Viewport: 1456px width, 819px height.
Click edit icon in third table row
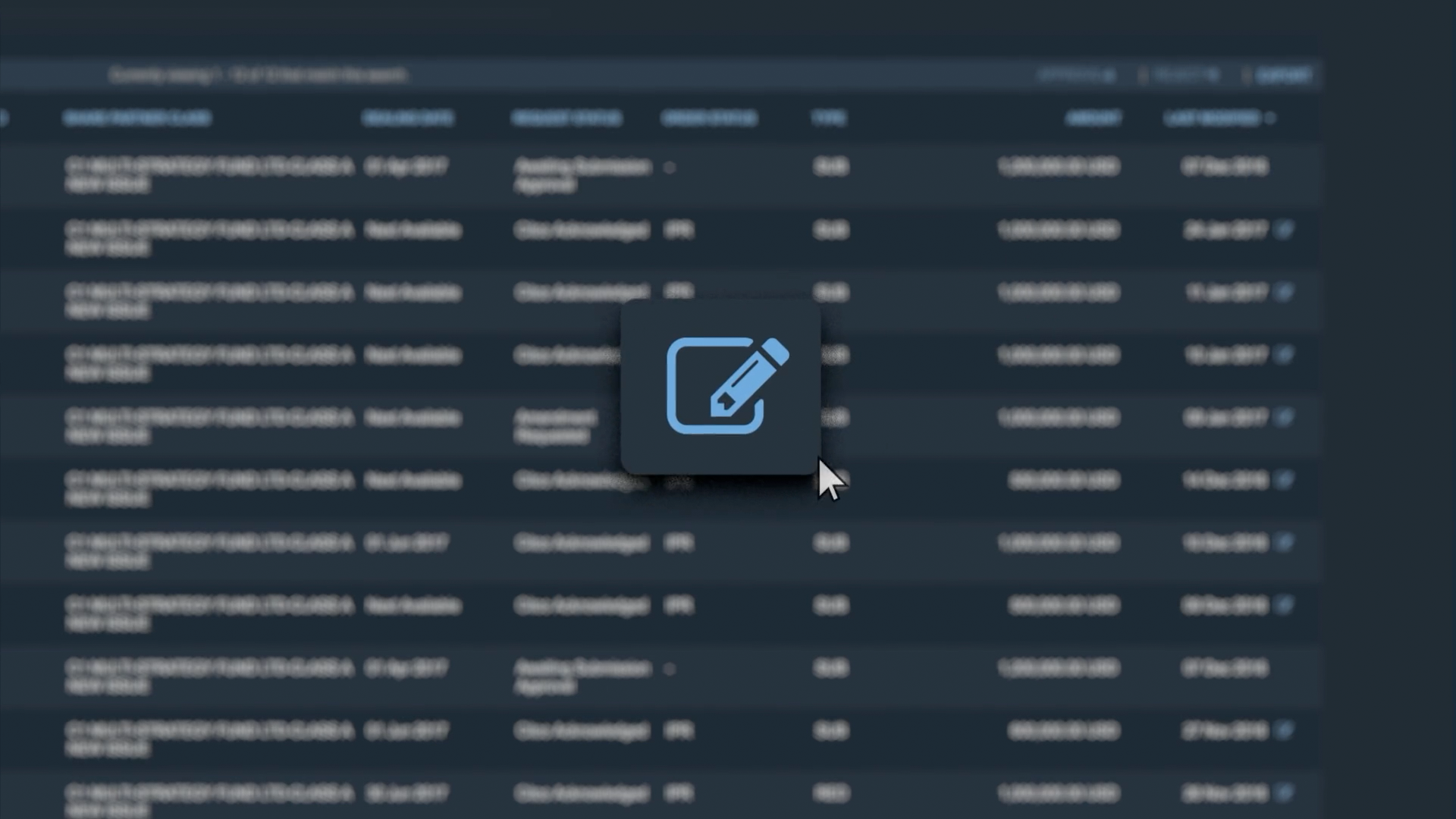click(x=1283, y=292)
